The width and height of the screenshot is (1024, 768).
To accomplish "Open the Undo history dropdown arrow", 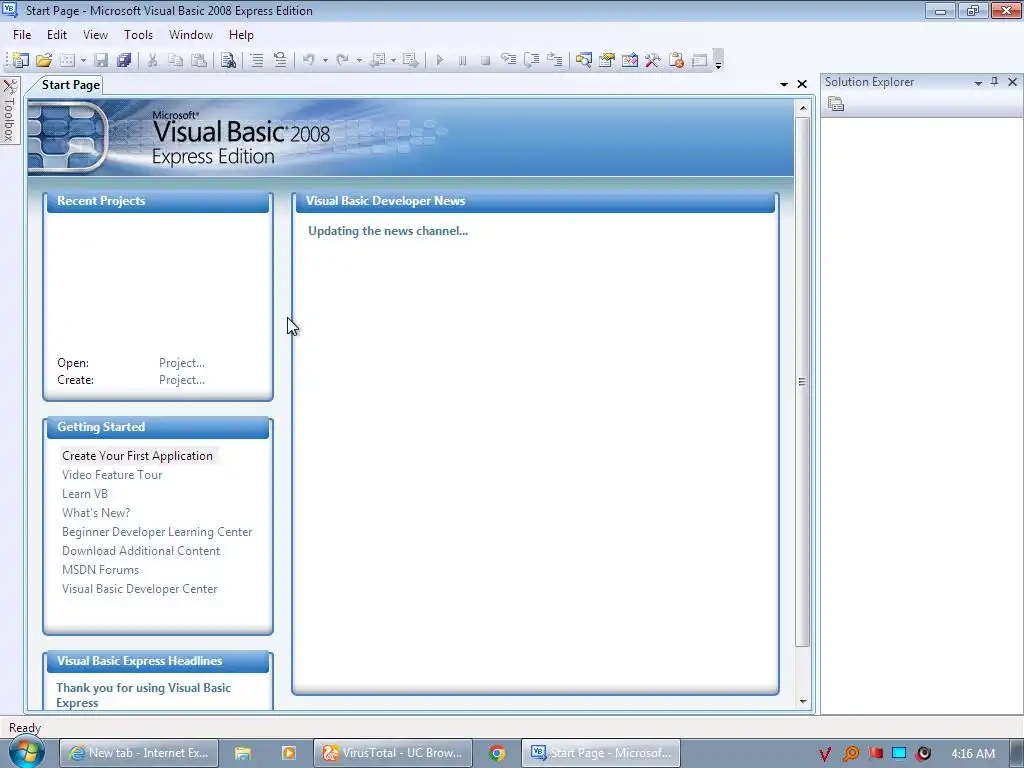I will pos(325,60).
